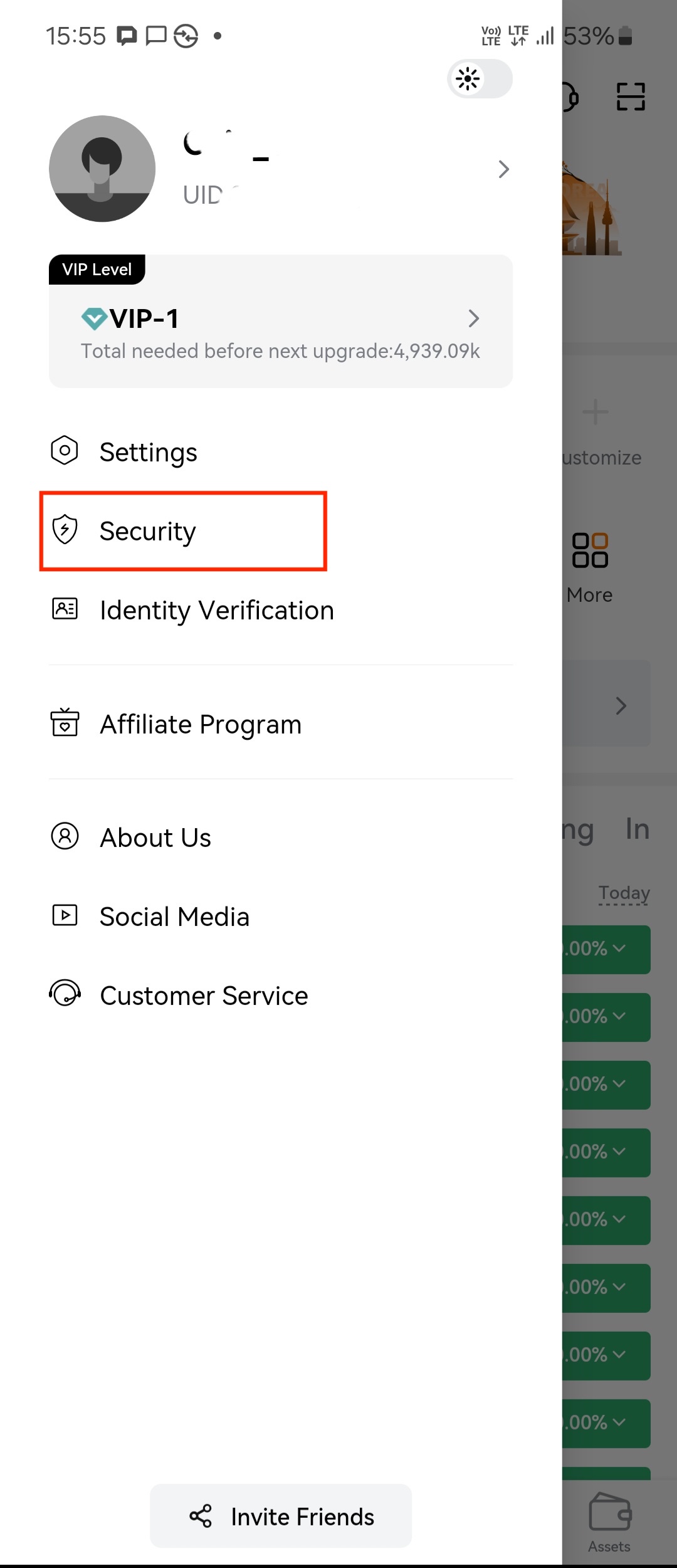Viewport: 677px width, 1568px height.
Task: Tap the QR scan icon at the top right
Action: 631,97
